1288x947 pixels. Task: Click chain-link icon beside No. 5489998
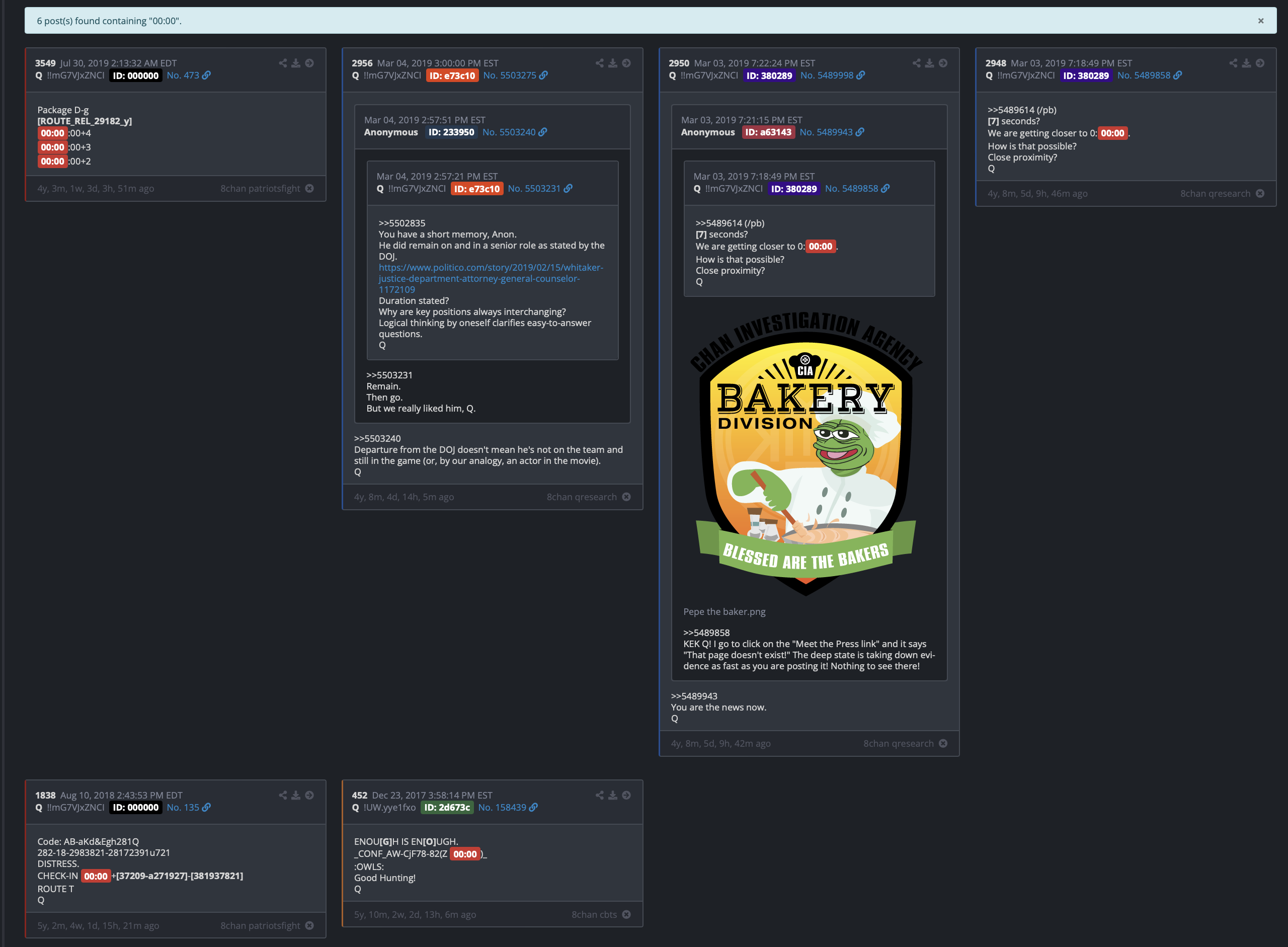pos(860,75)
